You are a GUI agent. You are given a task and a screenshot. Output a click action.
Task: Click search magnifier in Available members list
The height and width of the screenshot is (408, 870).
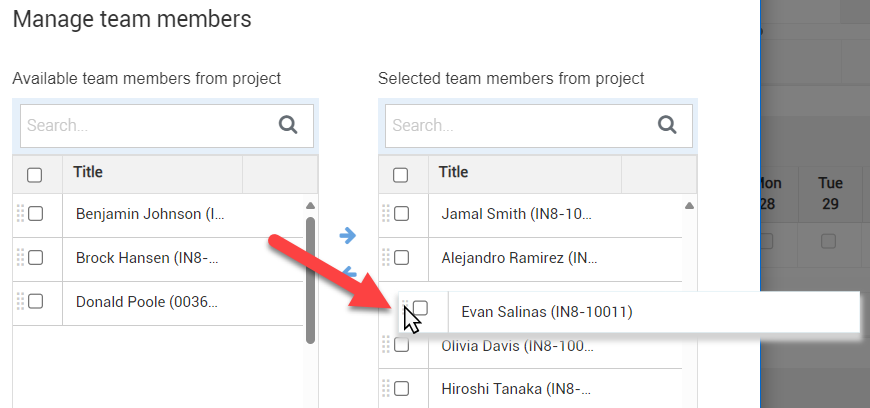pos(289,125)
